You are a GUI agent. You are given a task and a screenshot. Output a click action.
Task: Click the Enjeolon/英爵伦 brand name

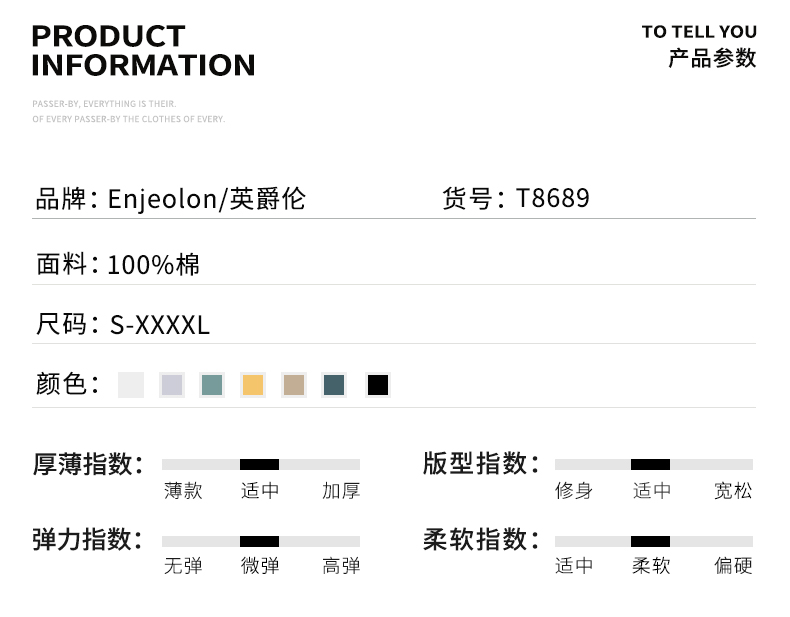tap(206, 199)
